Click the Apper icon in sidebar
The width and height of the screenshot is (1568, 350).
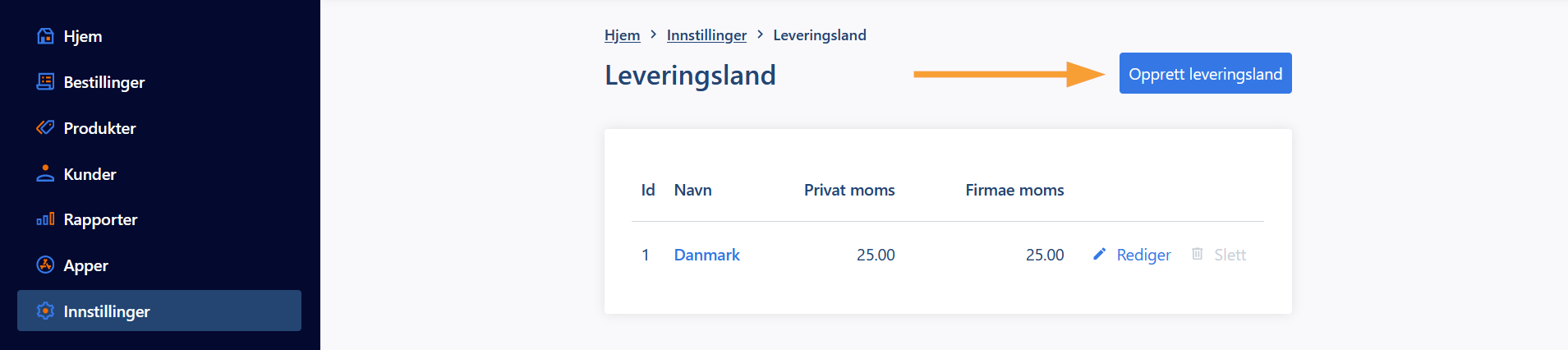pos(45,265)
